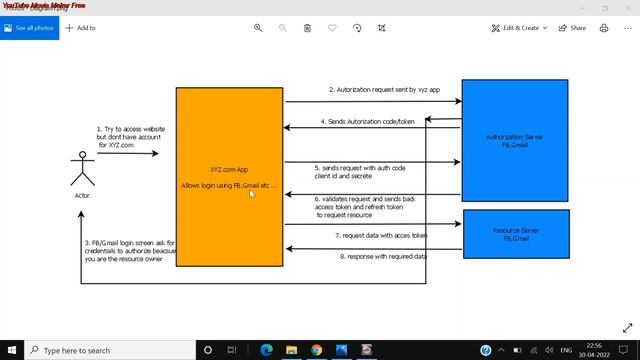
Task: Open the notification center
Action: pos(623,350)
